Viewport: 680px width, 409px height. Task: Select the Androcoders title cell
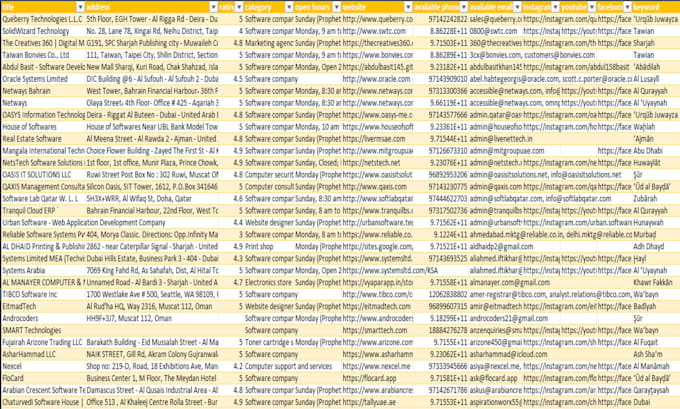tap(42, 318)
